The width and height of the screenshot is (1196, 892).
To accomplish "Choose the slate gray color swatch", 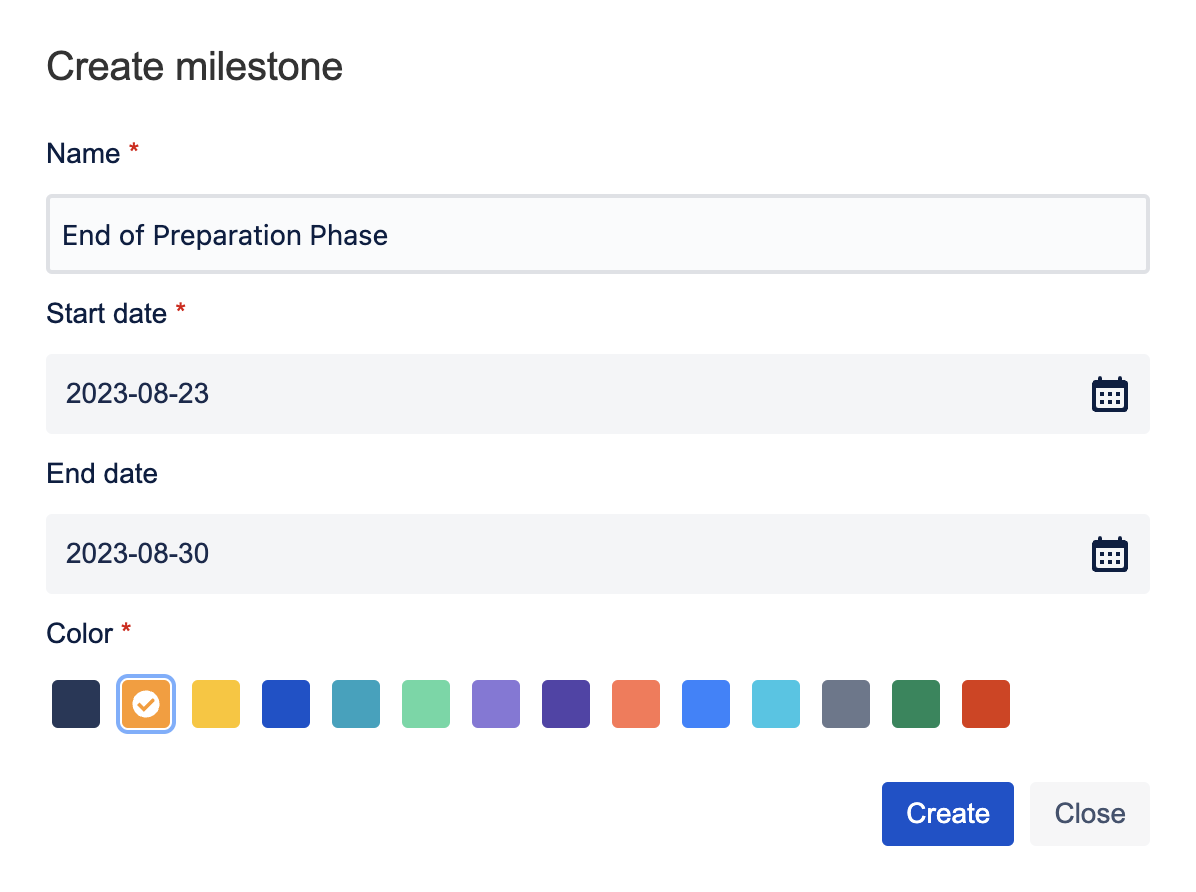I will (846, 704).
